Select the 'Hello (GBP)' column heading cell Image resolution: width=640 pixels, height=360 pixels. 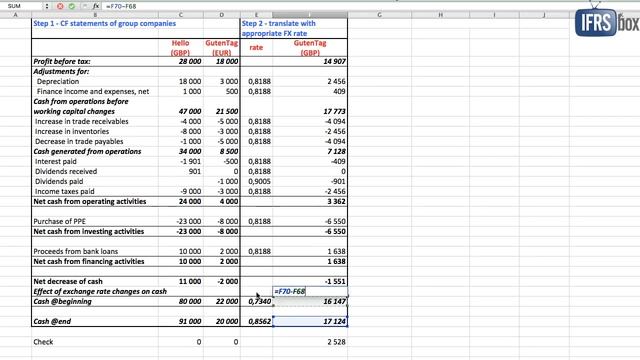click(x=180, y=48)
